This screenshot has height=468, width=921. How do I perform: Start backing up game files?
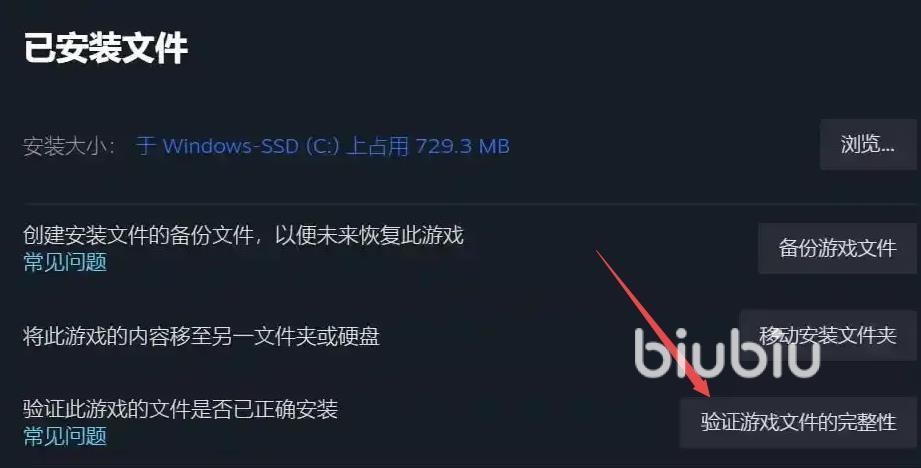point(837,248)
